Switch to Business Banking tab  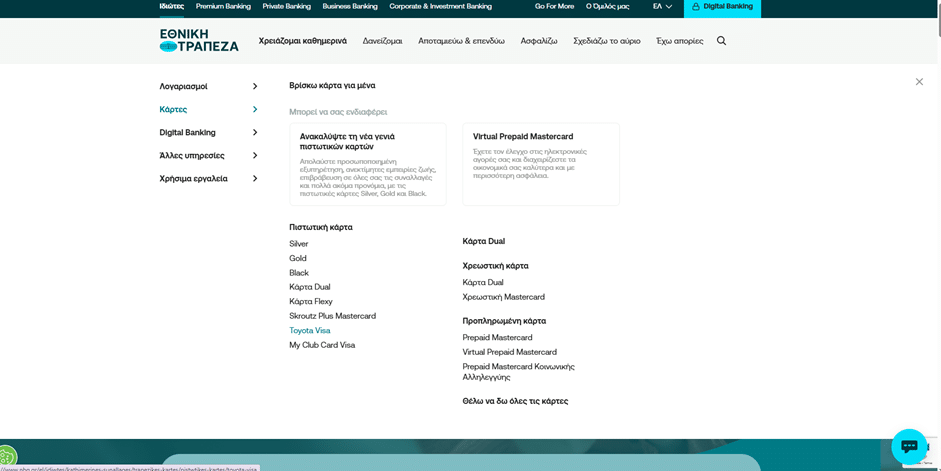tap(350, 7)
